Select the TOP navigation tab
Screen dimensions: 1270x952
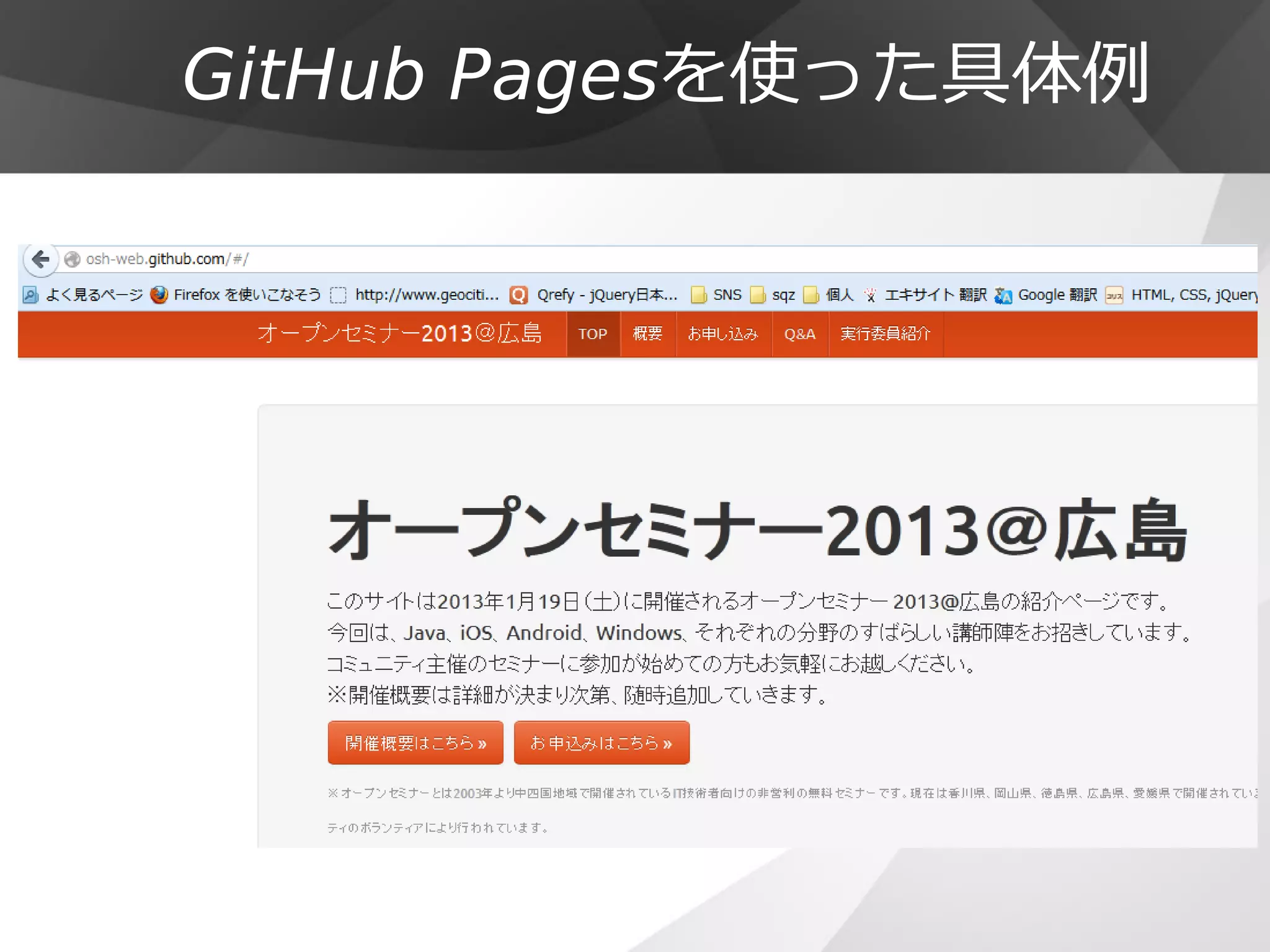pyautogui.click(x=593, y=334)
